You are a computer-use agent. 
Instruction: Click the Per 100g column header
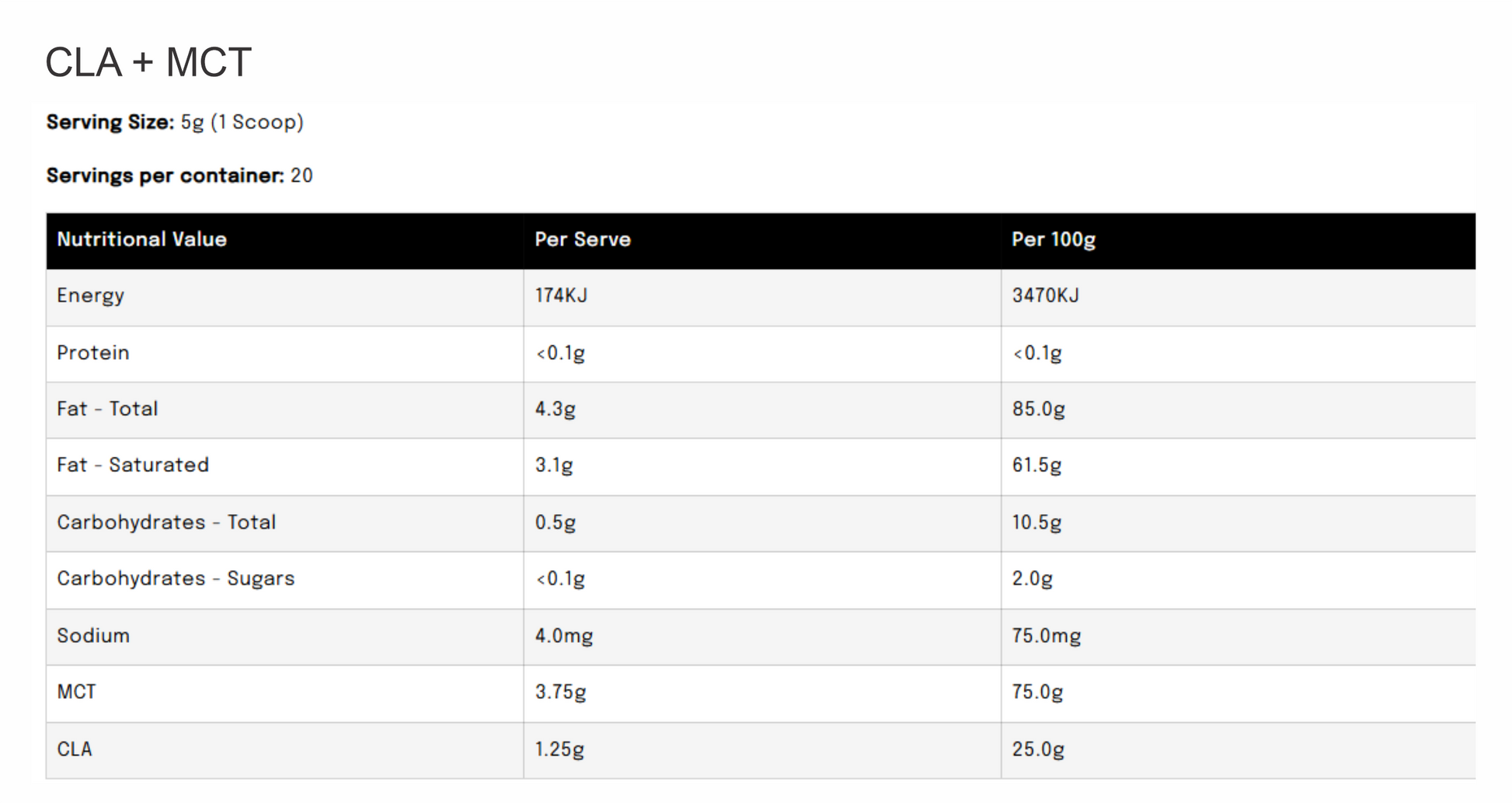click(x=1054, y=239)
